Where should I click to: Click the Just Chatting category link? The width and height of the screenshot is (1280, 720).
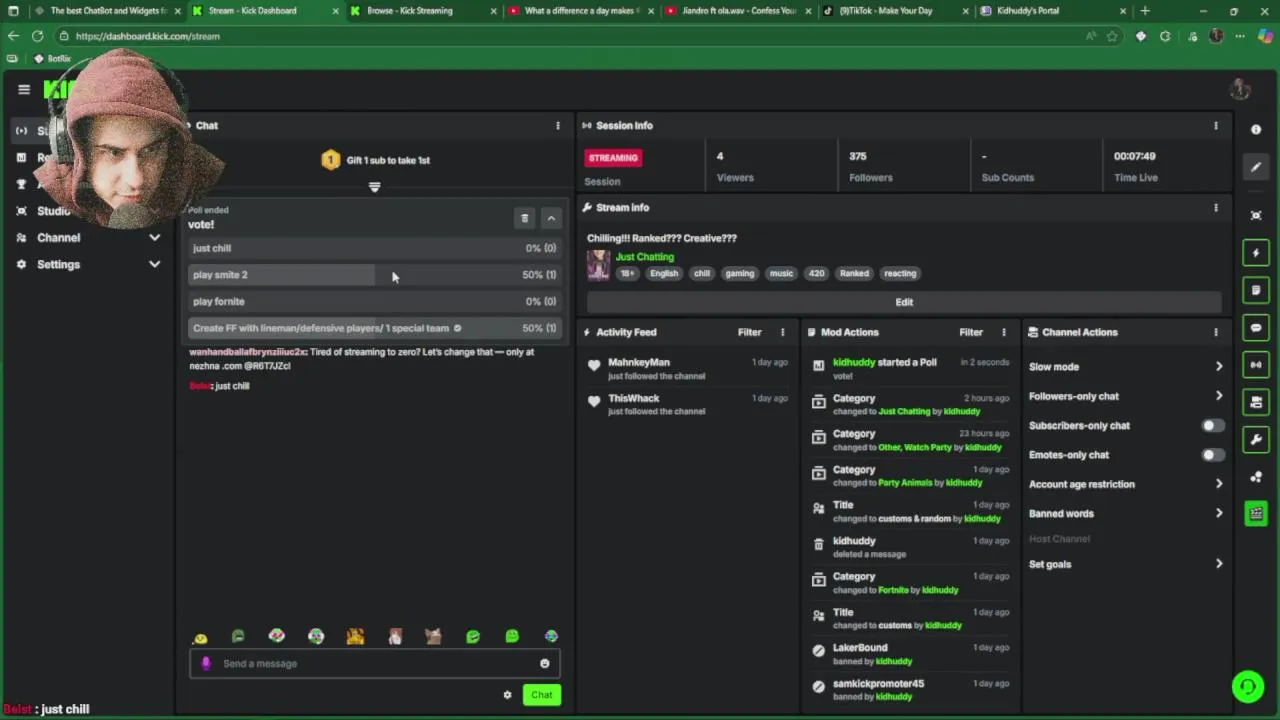click(x=645, y=257)
